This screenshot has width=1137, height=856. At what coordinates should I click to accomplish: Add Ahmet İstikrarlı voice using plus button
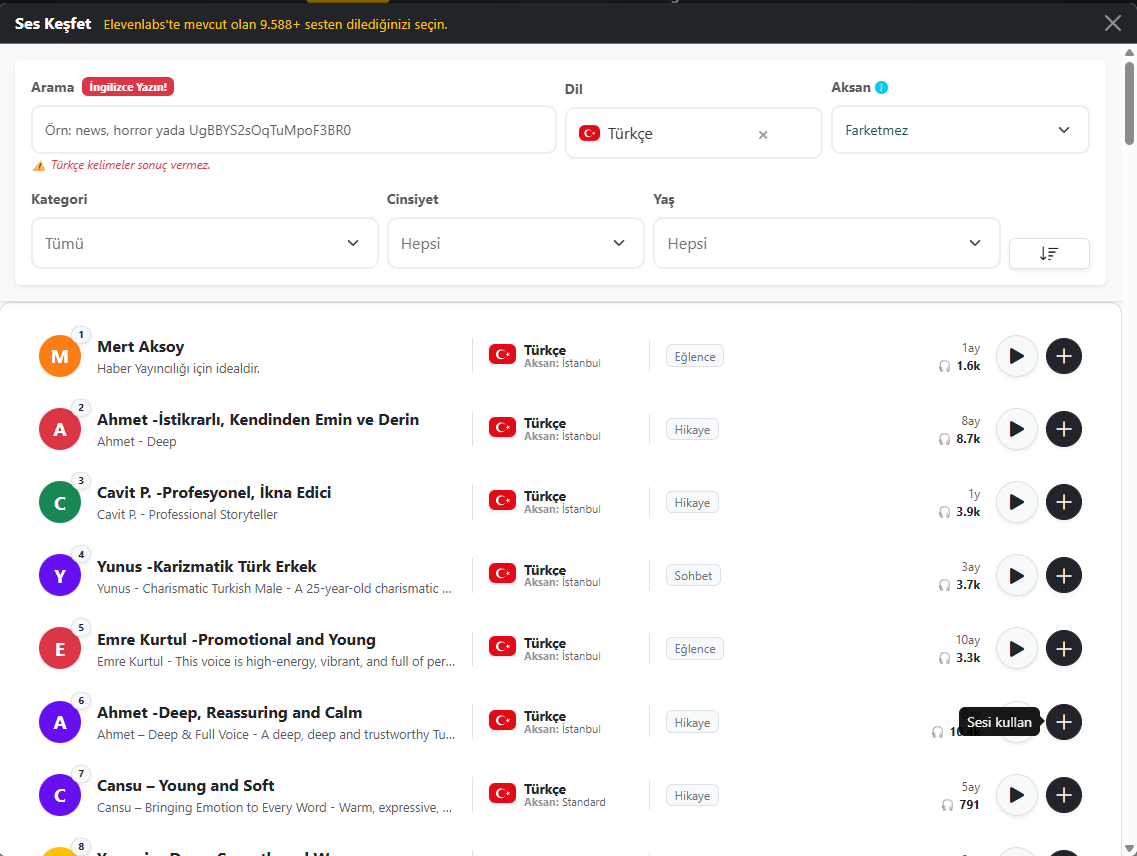(x=1064, y=429)
